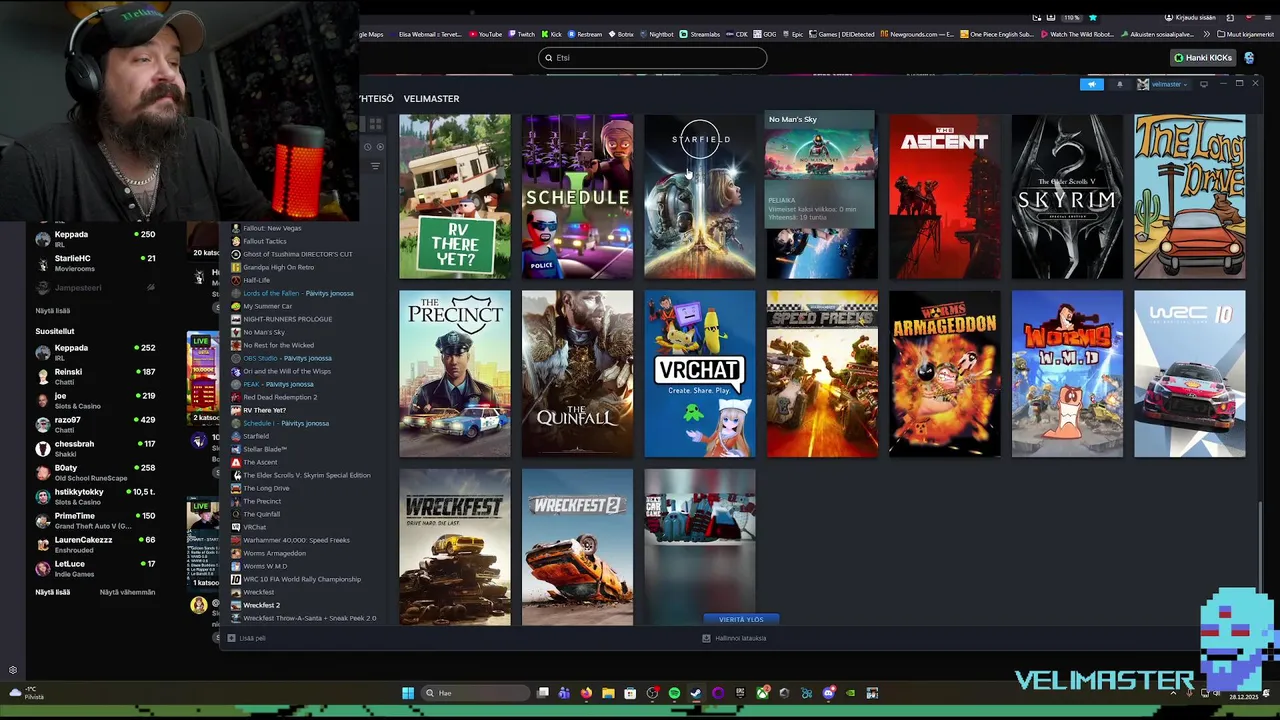Open the StarlieHC Movierooms channel
Screen dimensions: 1280x720
click(94, 263)
